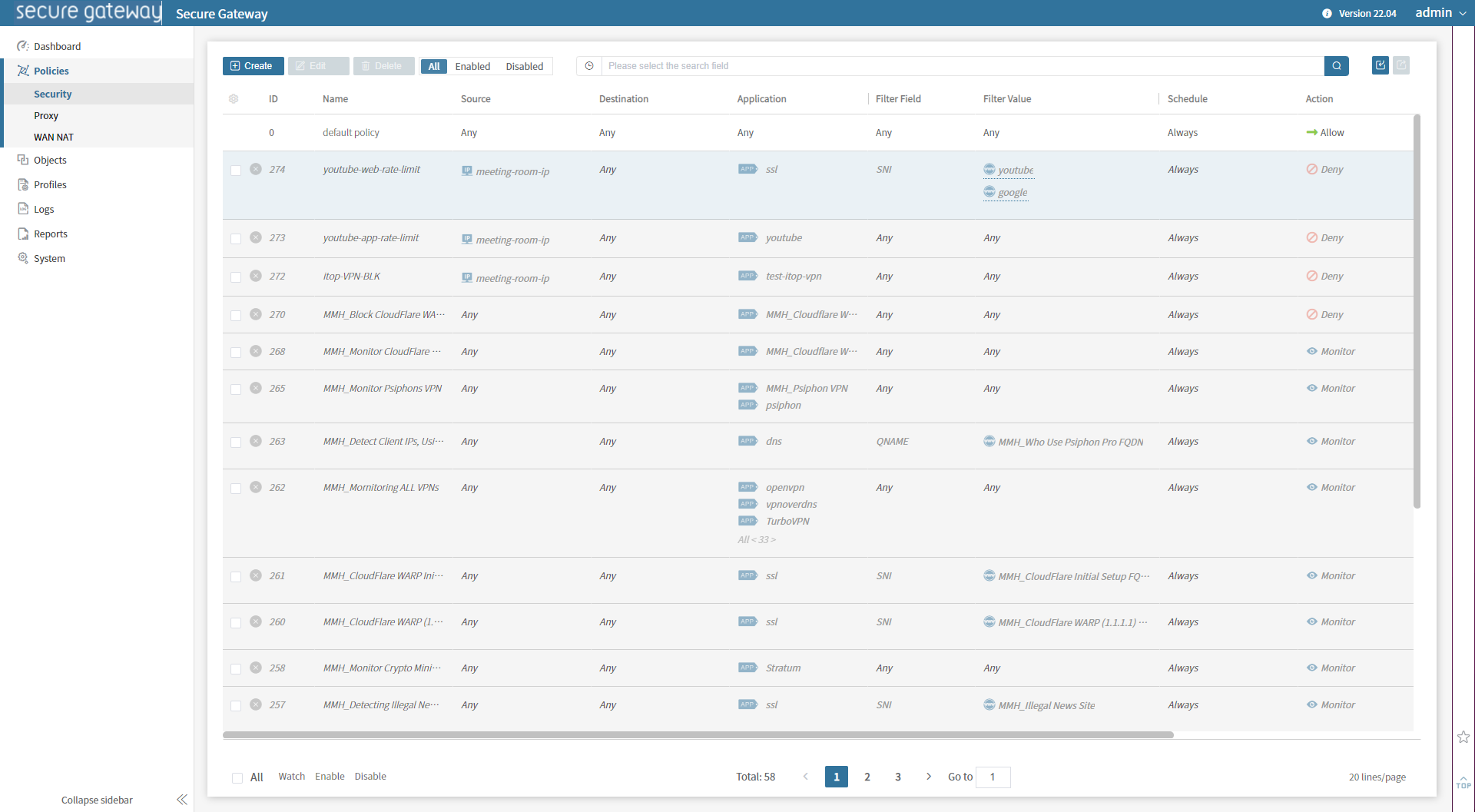This screenshot has height=812, width=1475.
Task: Click the clock icon beside search field
Action: (x=589, y=66)
